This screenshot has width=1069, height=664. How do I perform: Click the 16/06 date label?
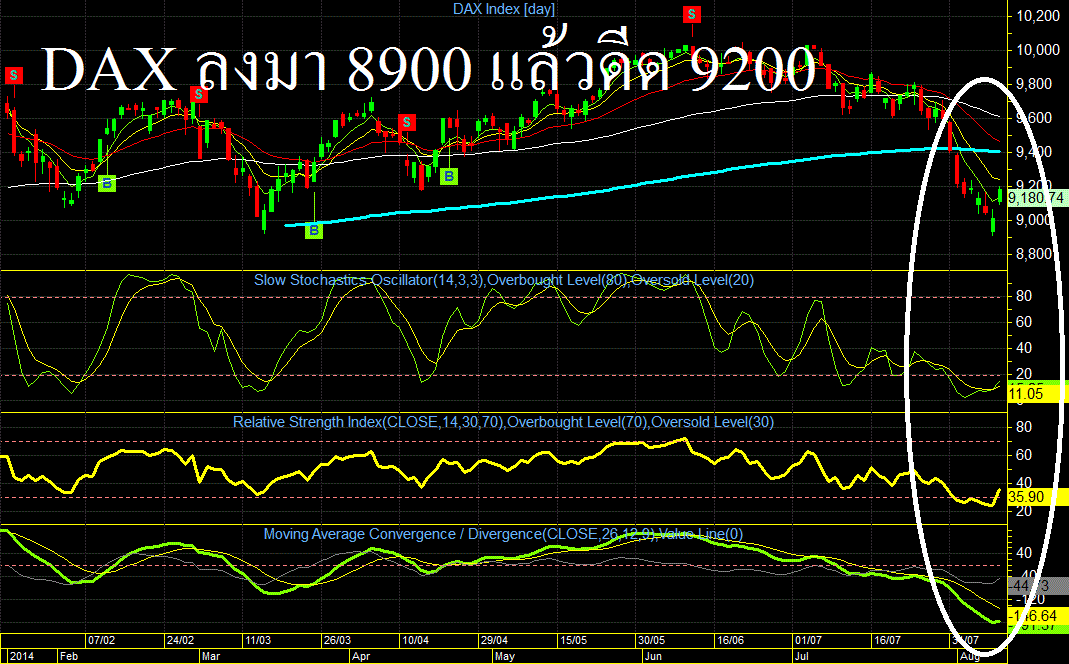click(730, 640)
